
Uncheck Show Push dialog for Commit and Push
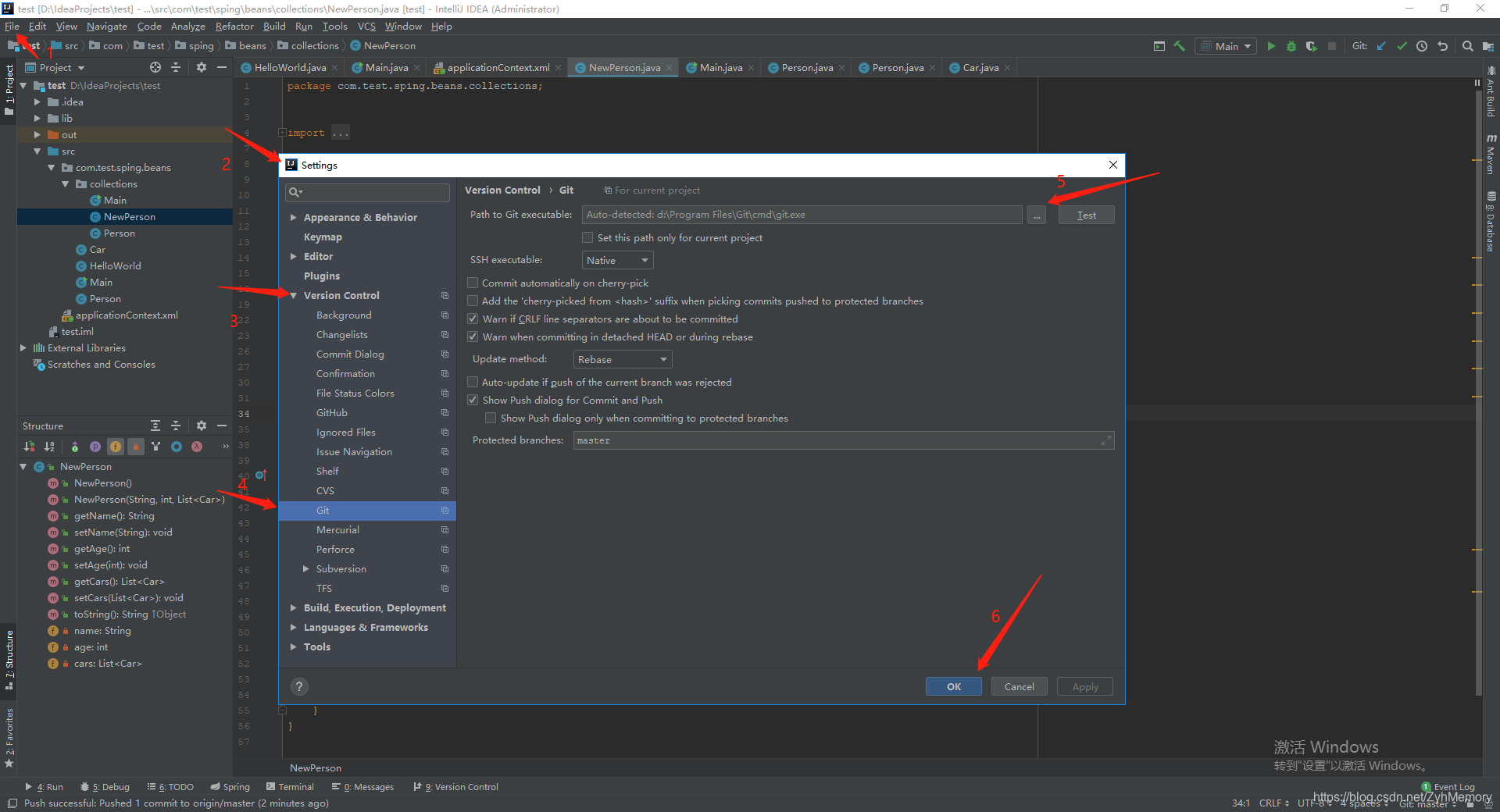coord(473,400)
